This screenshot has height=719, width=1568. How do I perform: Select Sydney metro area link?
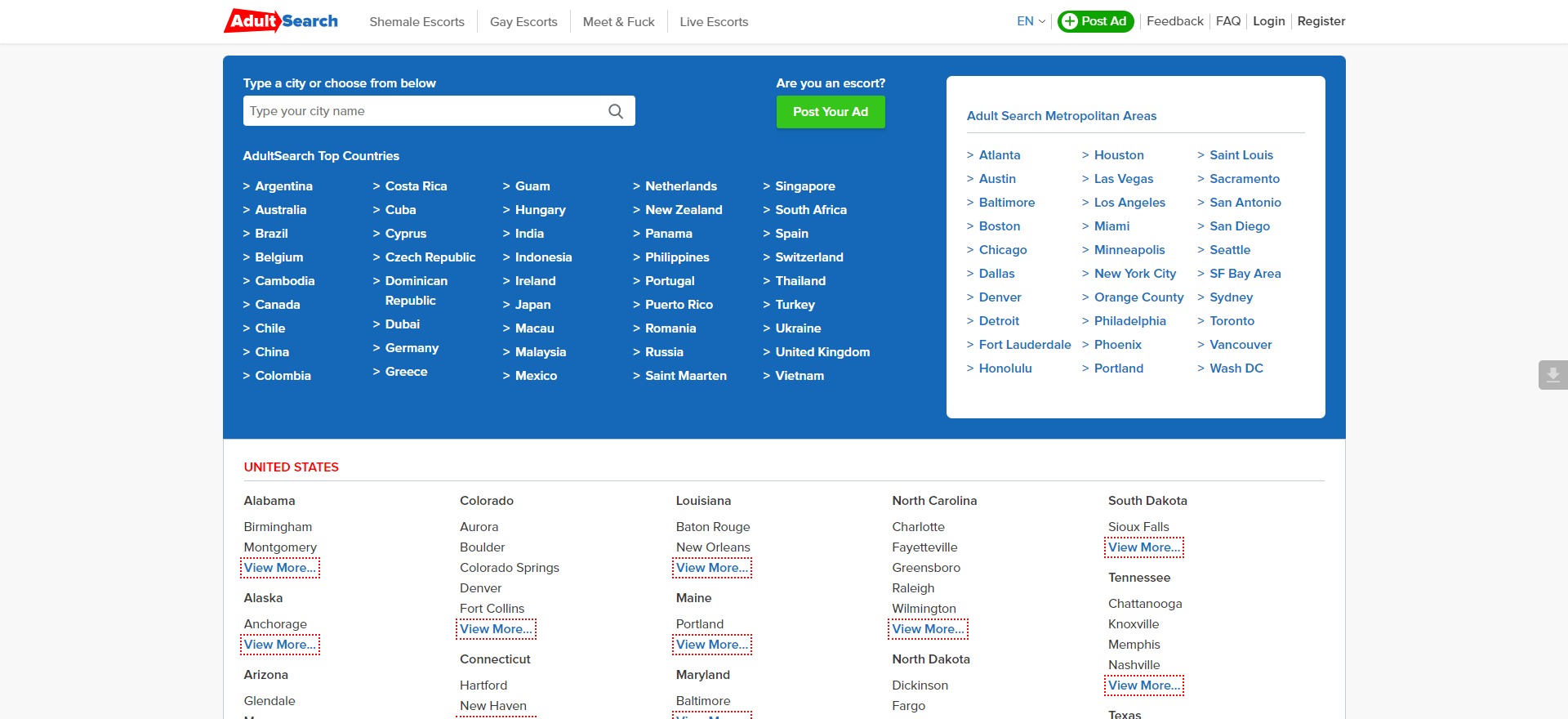[x=1231, y=297]
